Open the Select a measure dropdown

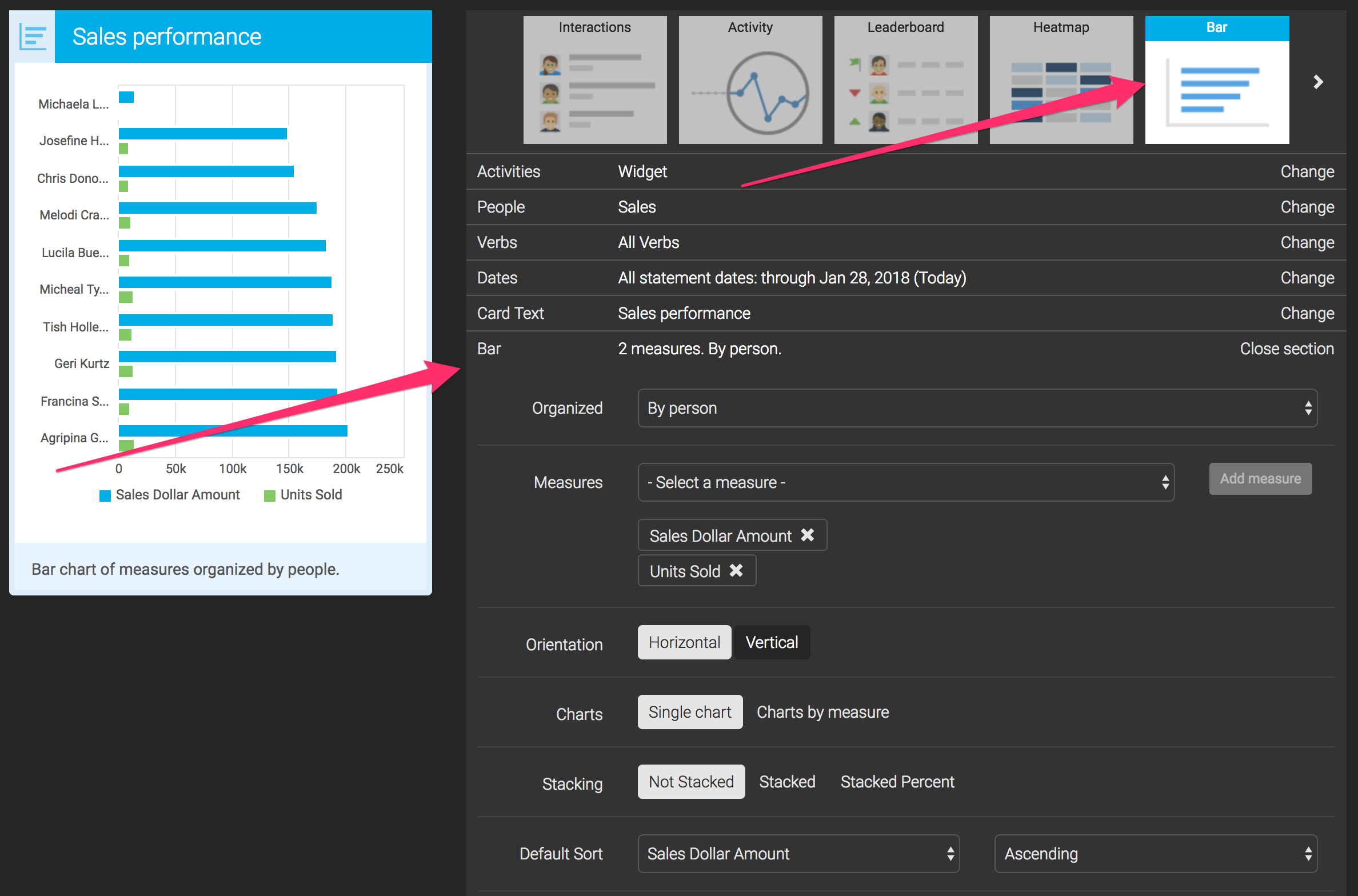(905, 482)
